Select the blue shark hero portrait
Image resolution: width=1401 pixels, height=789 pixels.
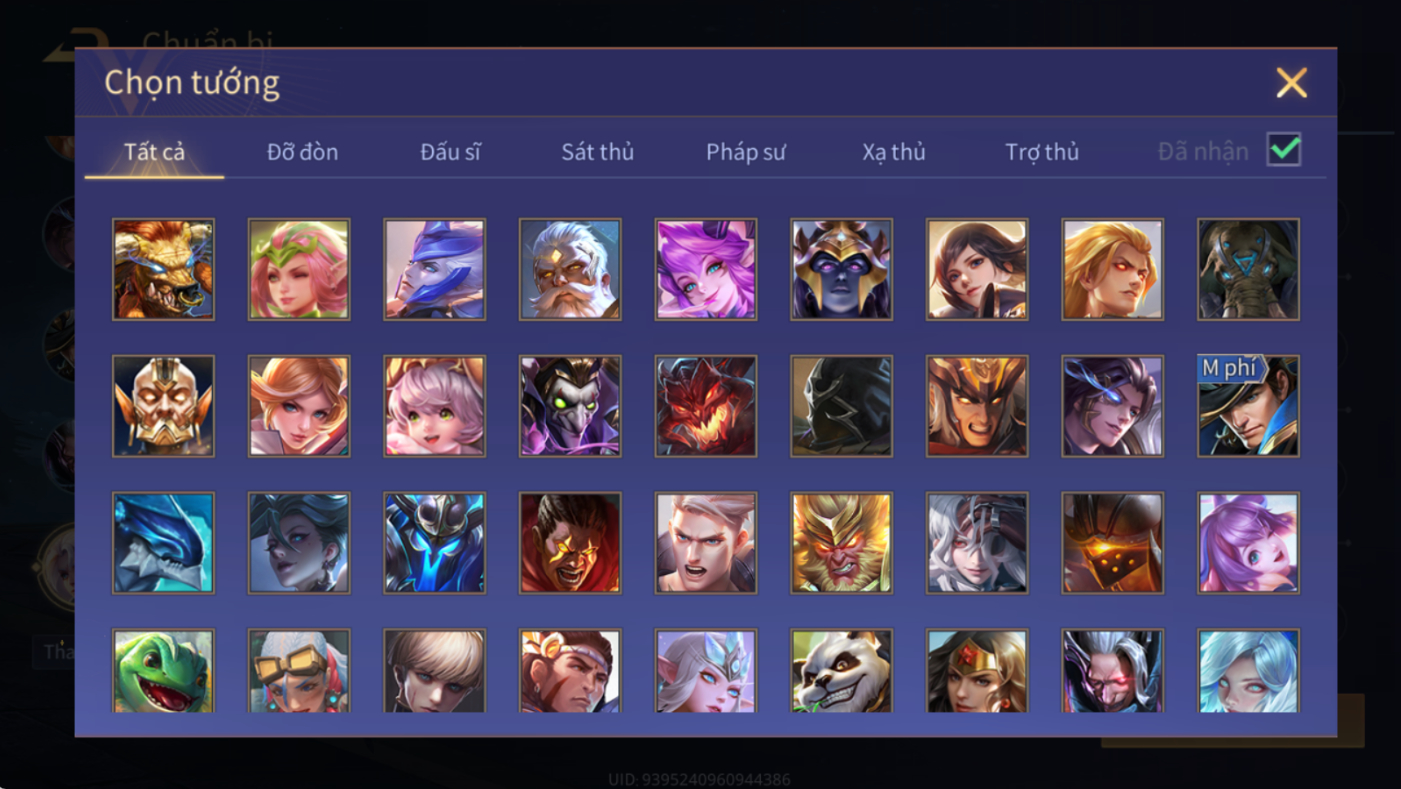coord(163,543)
